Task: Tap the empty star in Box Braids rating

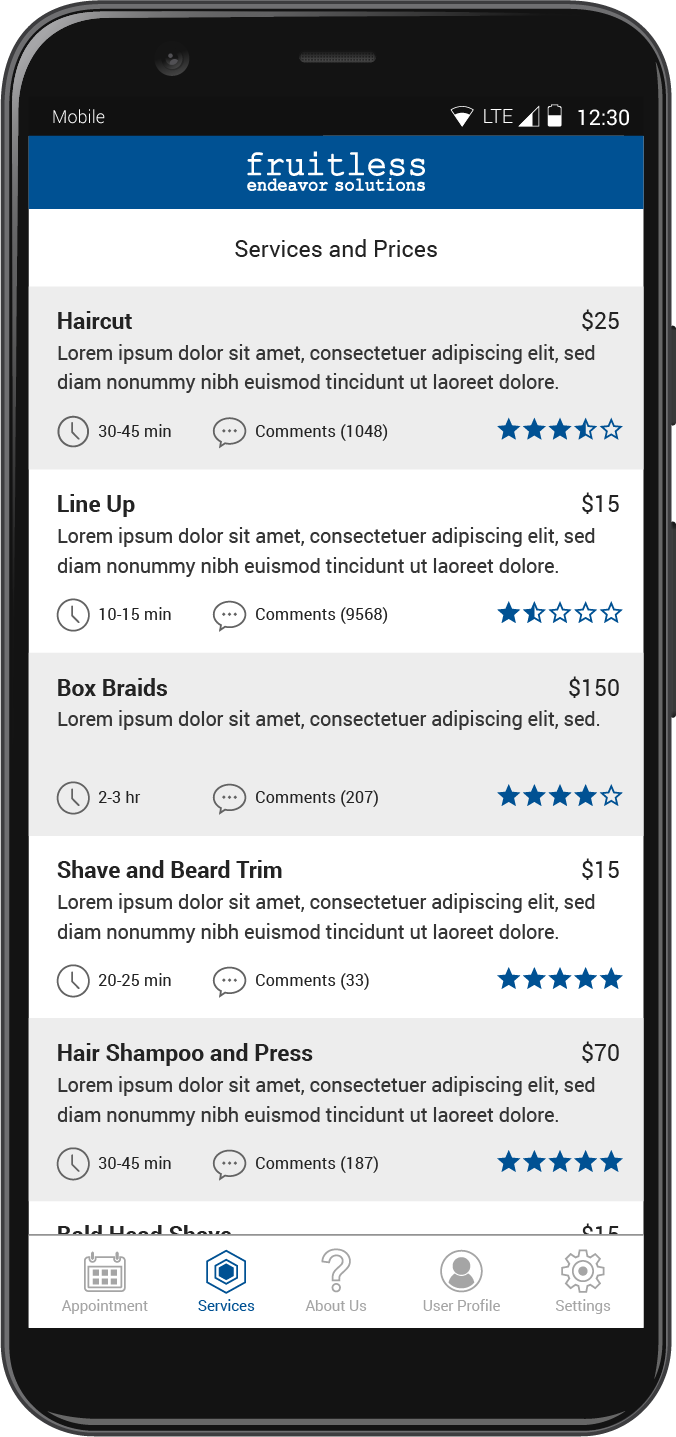Action: 611,796
